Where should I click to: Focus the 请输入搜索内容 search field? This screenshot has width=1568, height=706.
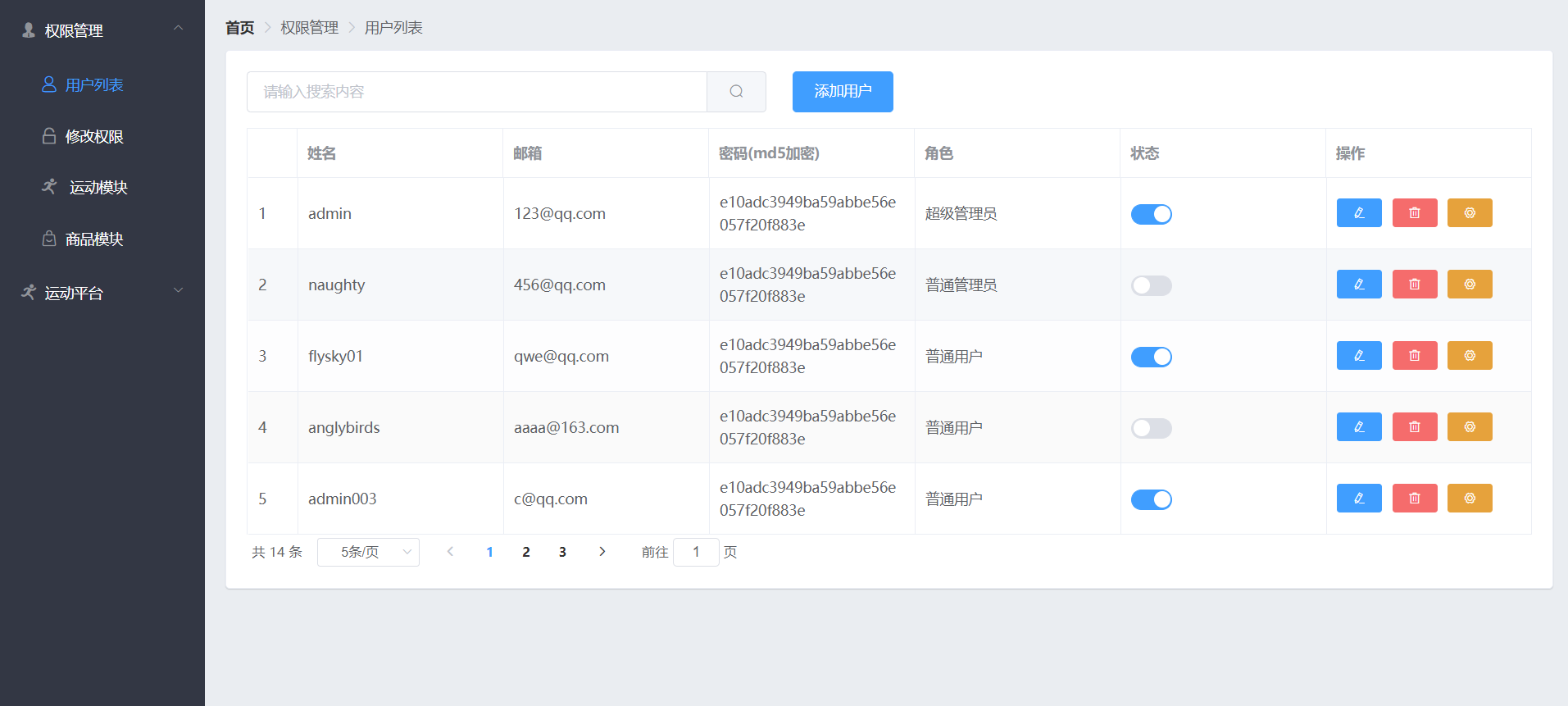[477, 92]
